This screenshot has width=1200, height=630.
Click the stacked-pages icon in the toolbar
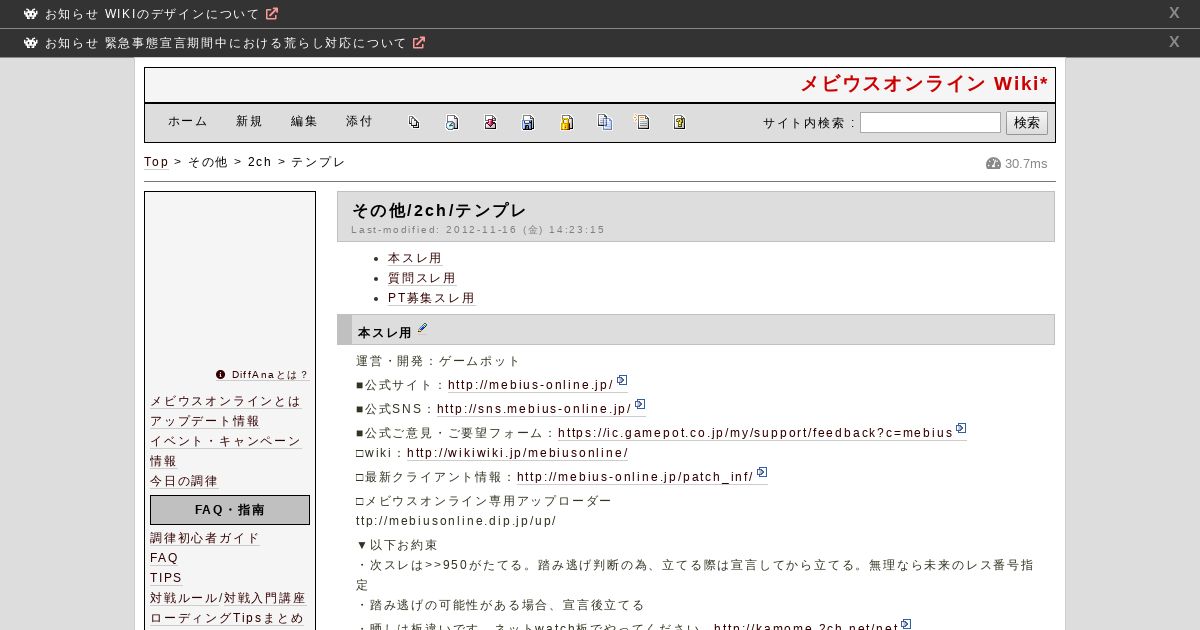tap(414, 122)
